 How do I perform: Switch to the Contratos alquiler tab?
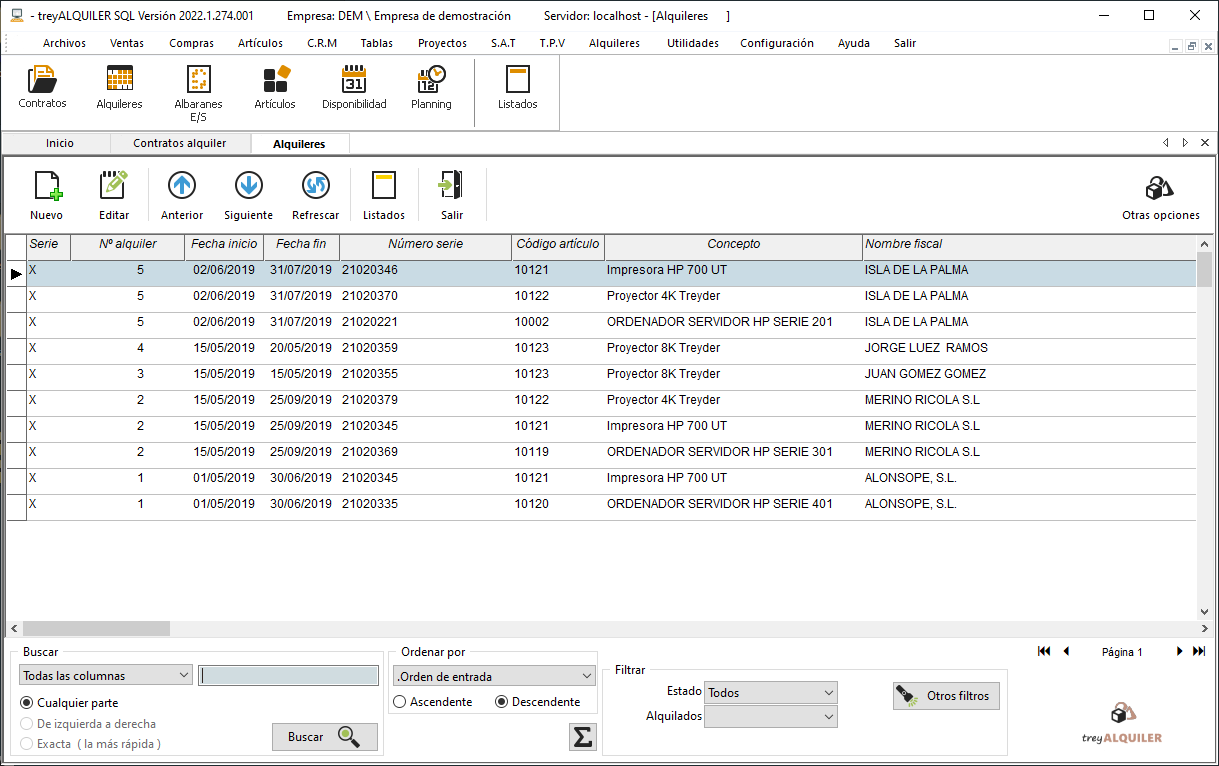click(x=180, y=143)
